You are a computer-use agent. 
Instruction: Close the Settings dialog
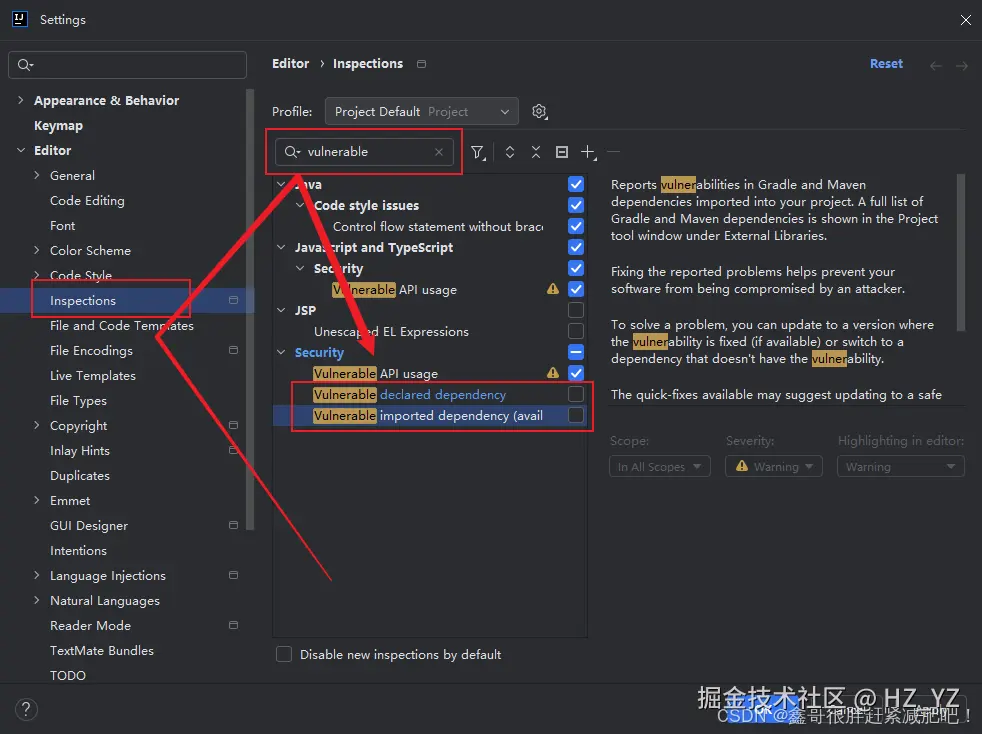coord(966,20)
